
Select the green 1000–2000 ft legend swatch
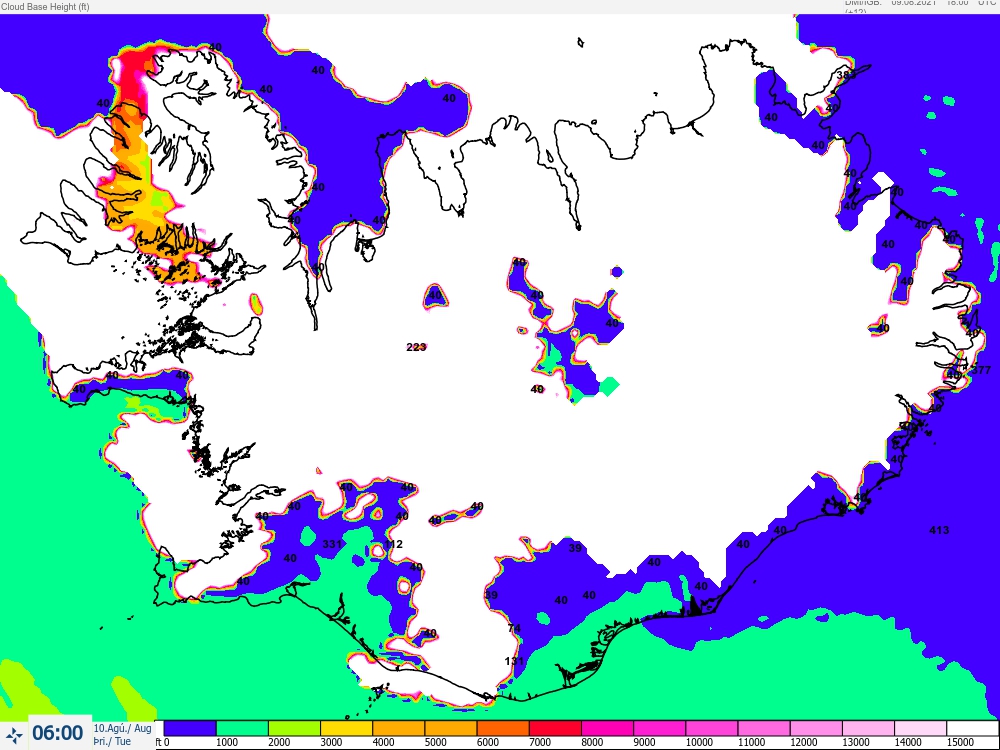point(242,728)
